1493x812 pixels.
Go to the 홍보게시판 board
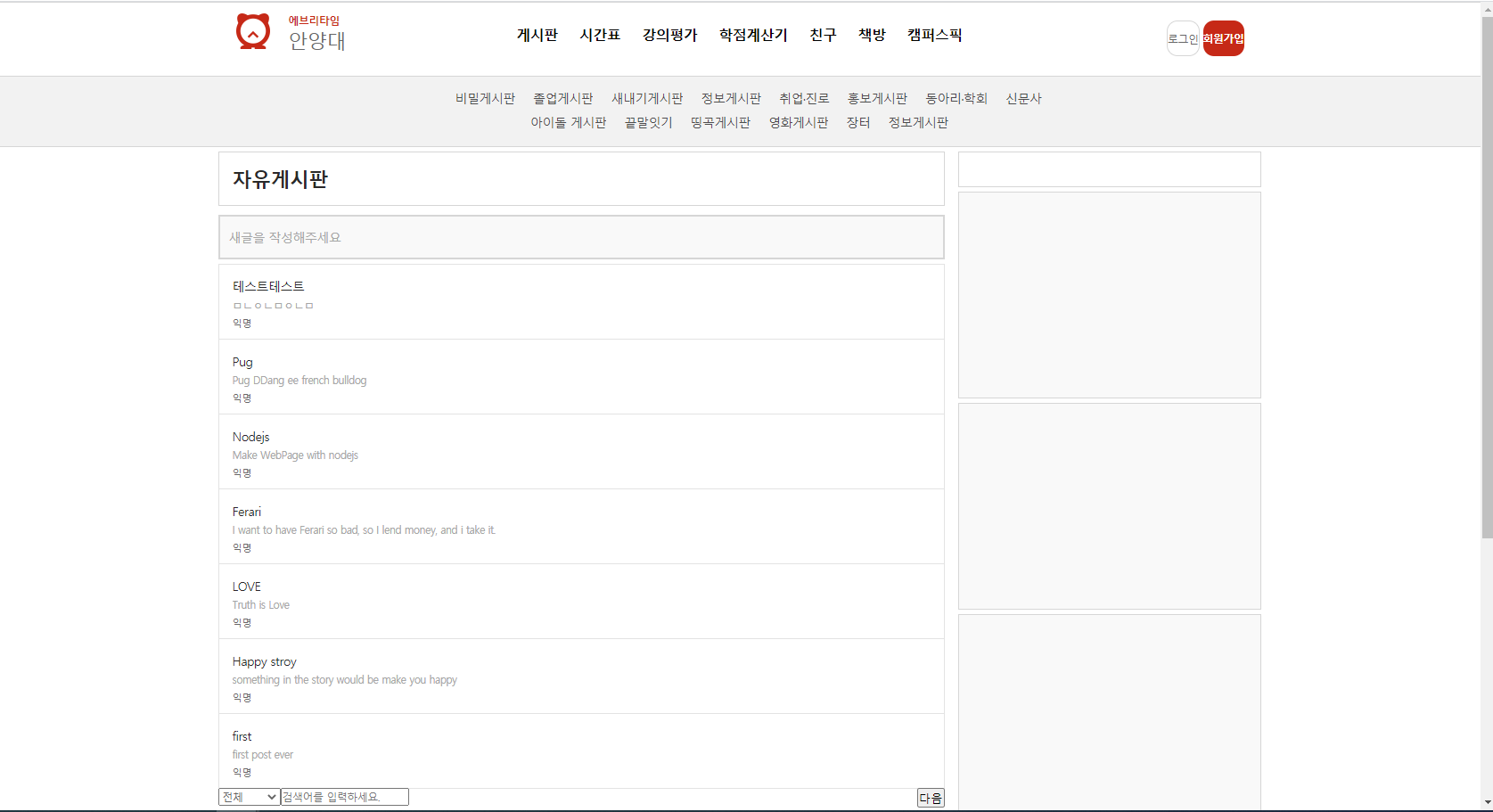click(x=877, y=98)
